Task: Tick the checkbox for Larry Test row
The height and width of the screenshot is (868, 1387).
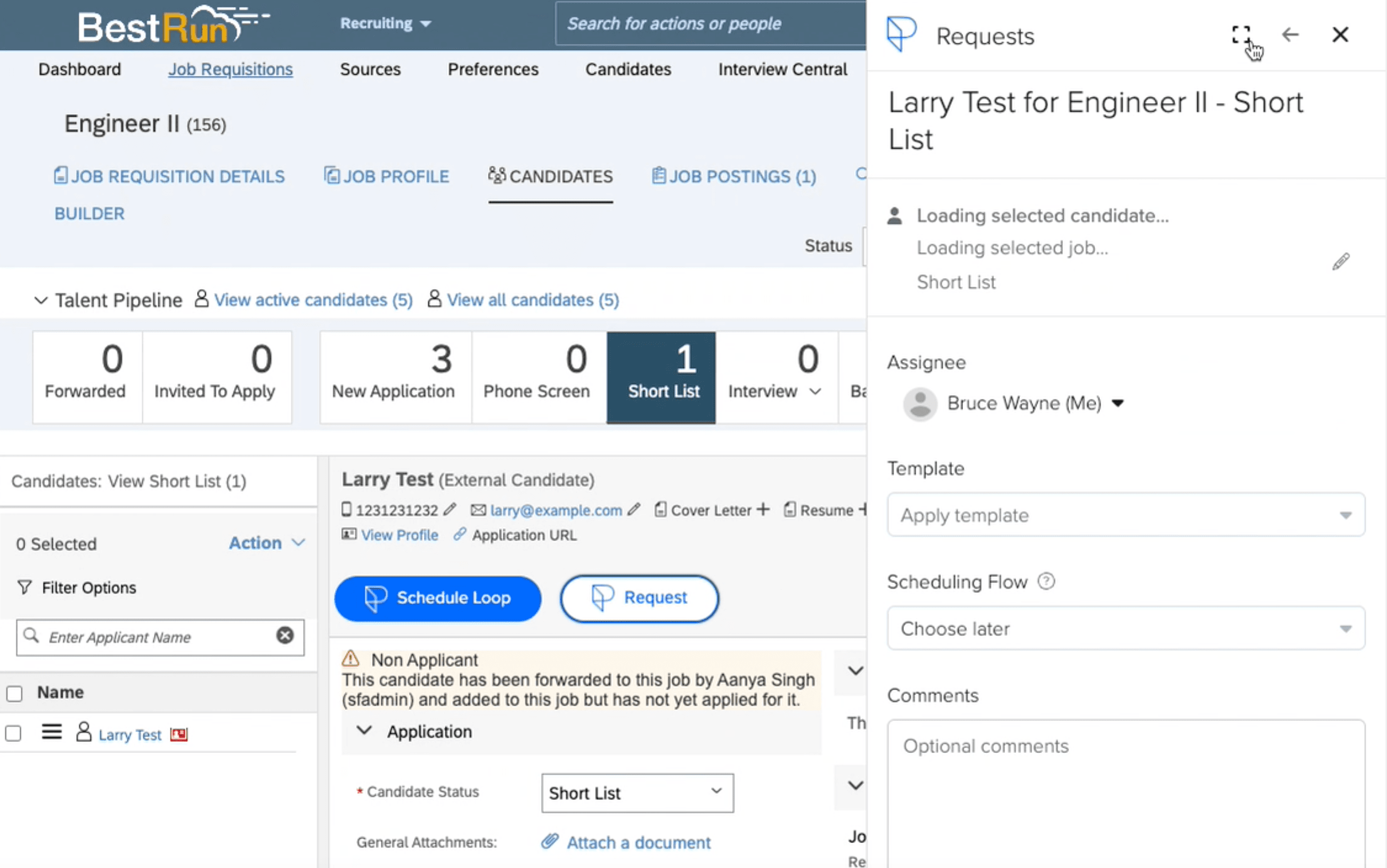Action: click(x=13, y=733)
